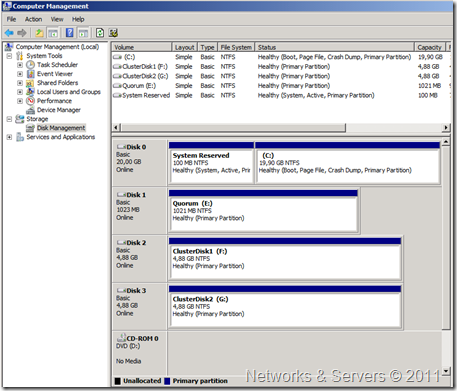Click the last toolbar icon after Refresh
Screen dimensions: 457x391
pyautogui.click(x=113, y=33)
